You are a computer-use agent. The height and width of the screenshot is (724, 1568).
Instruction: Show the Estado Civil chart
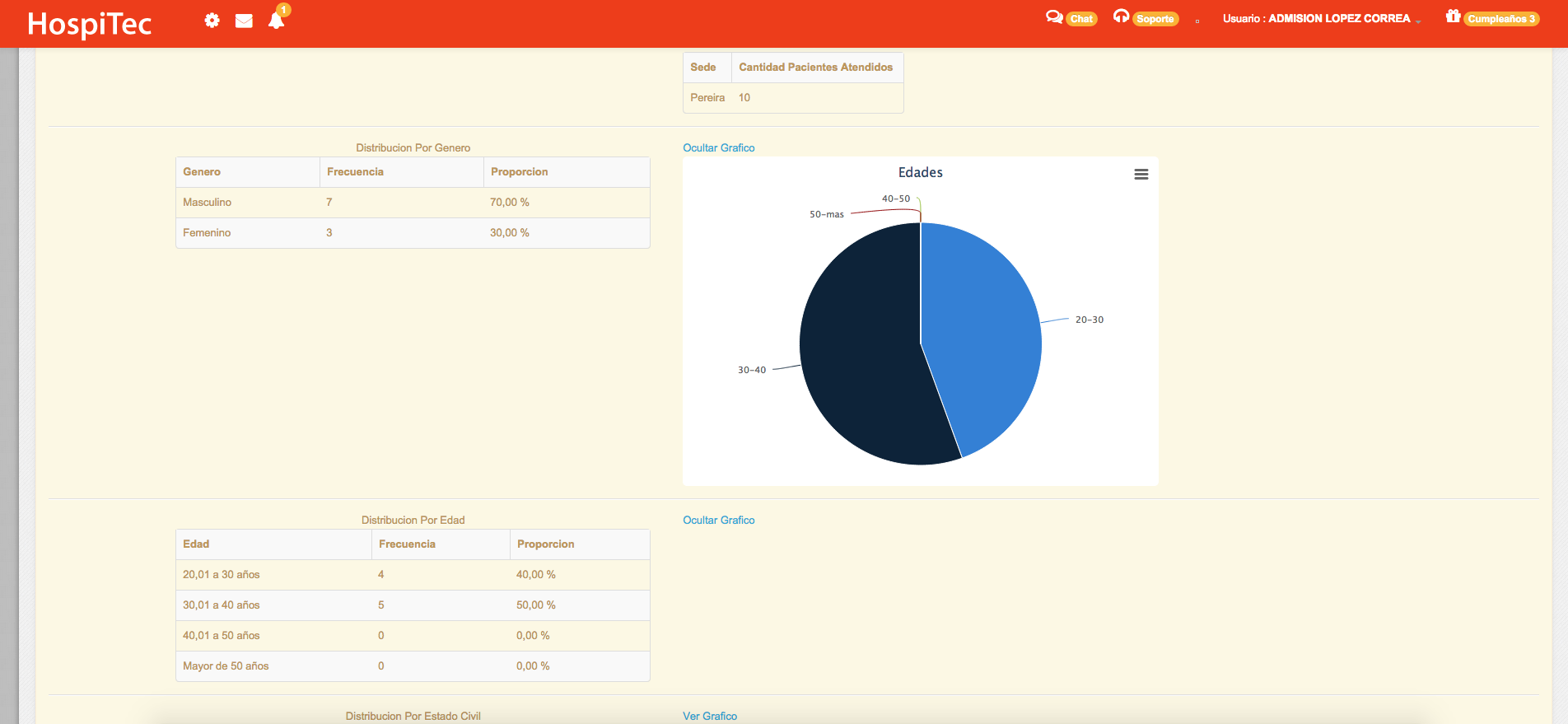[x=709, y=717]
